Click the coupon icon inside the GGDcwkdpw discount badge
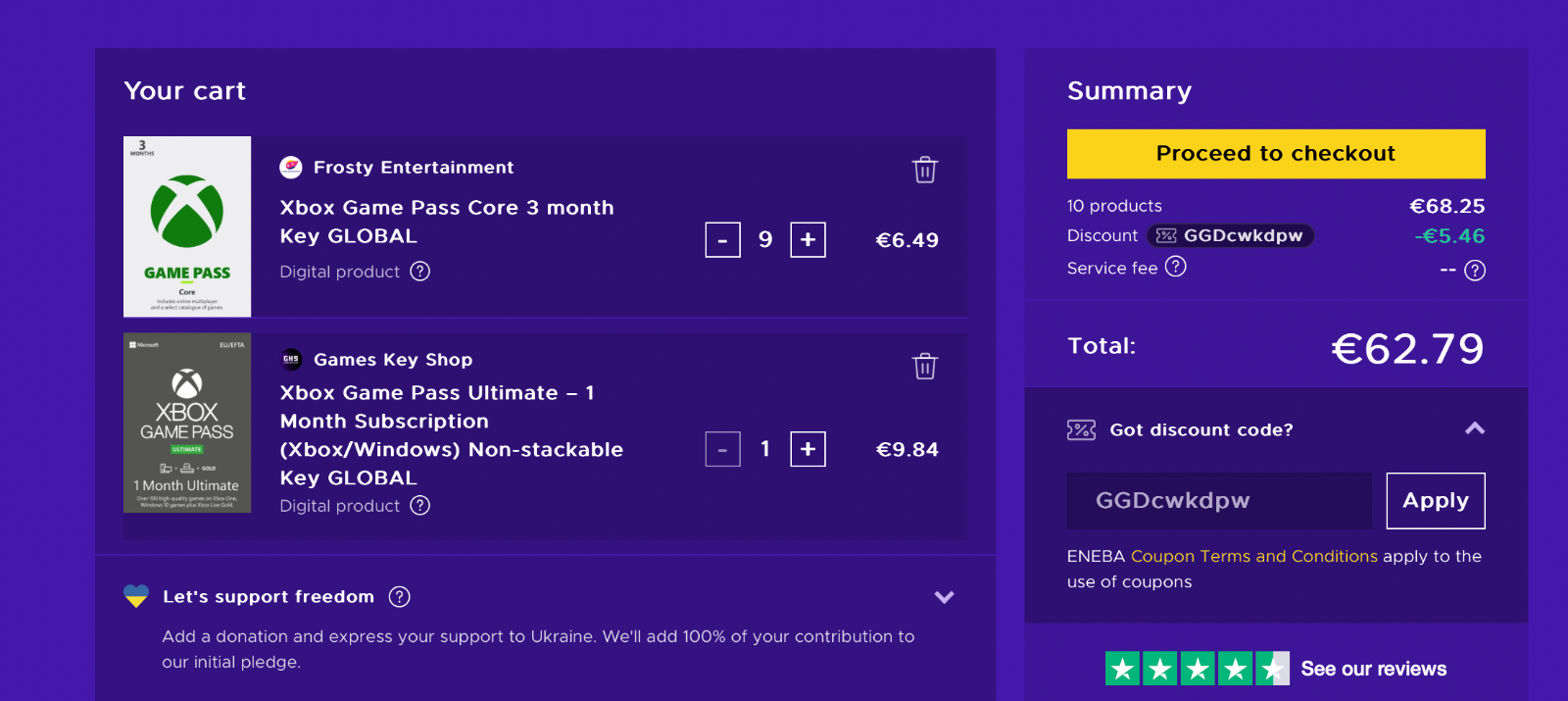Viewport: 1568px width, 701px height. [x=1166, y=235]
